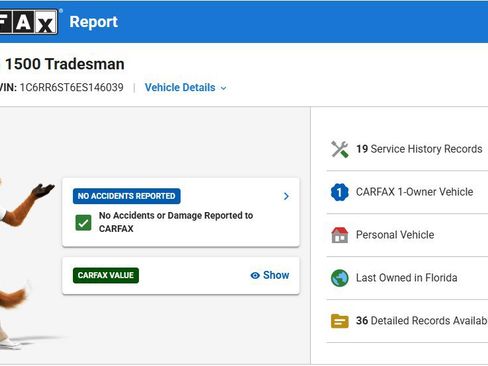The height and width of the screenshot is (366, 488).
Task: Open 19 Service History Records
Action: (x=407, y=149)
